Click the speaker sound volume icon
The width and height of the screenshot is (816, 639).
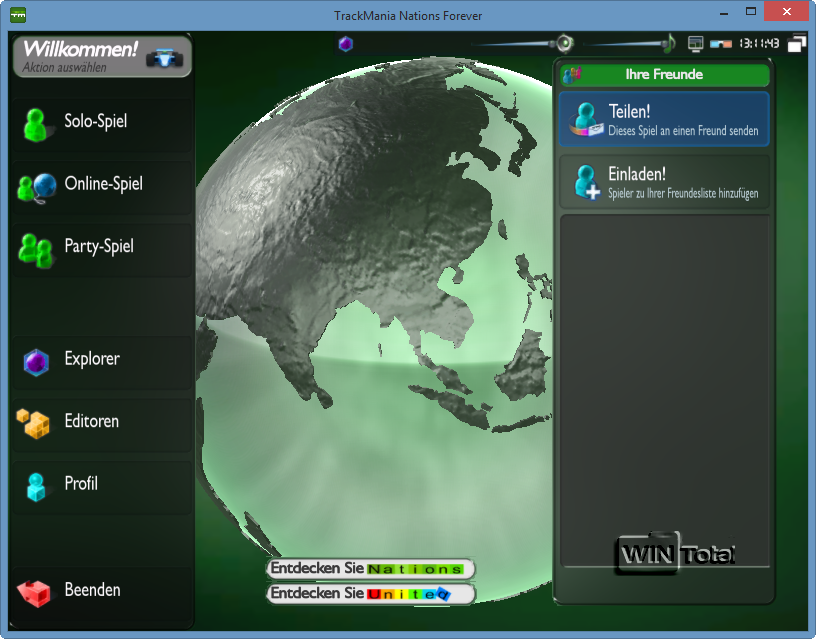[x=565, y=43]
